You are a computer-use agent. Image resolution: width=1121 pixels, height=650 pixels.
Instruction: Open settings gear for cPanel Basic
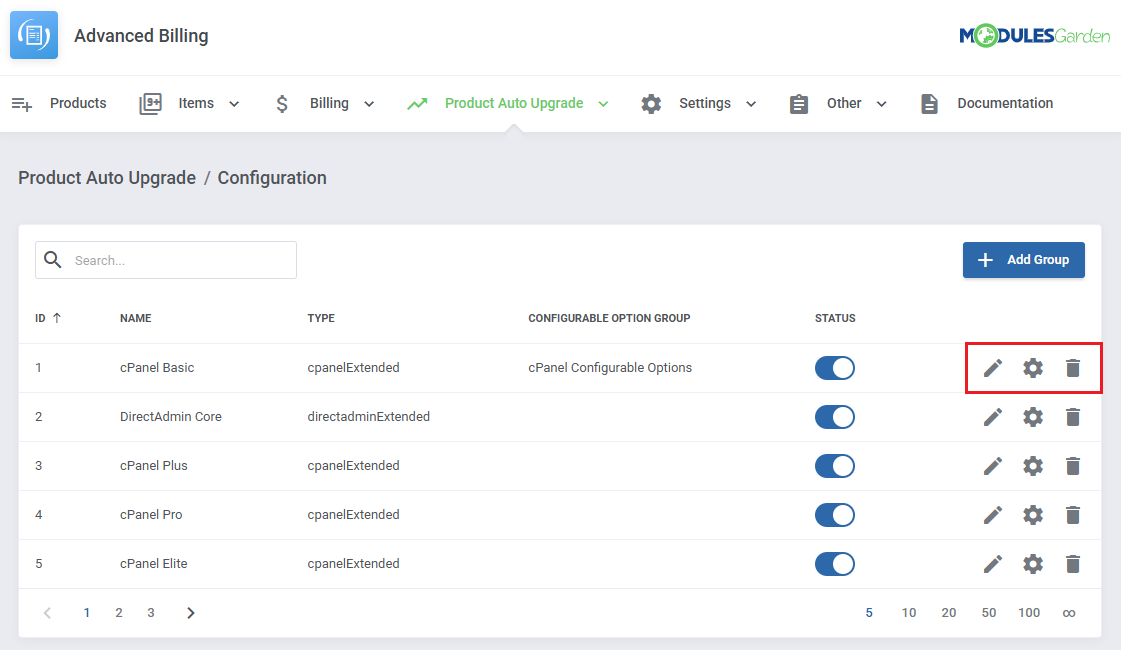tap(1032, 368)
